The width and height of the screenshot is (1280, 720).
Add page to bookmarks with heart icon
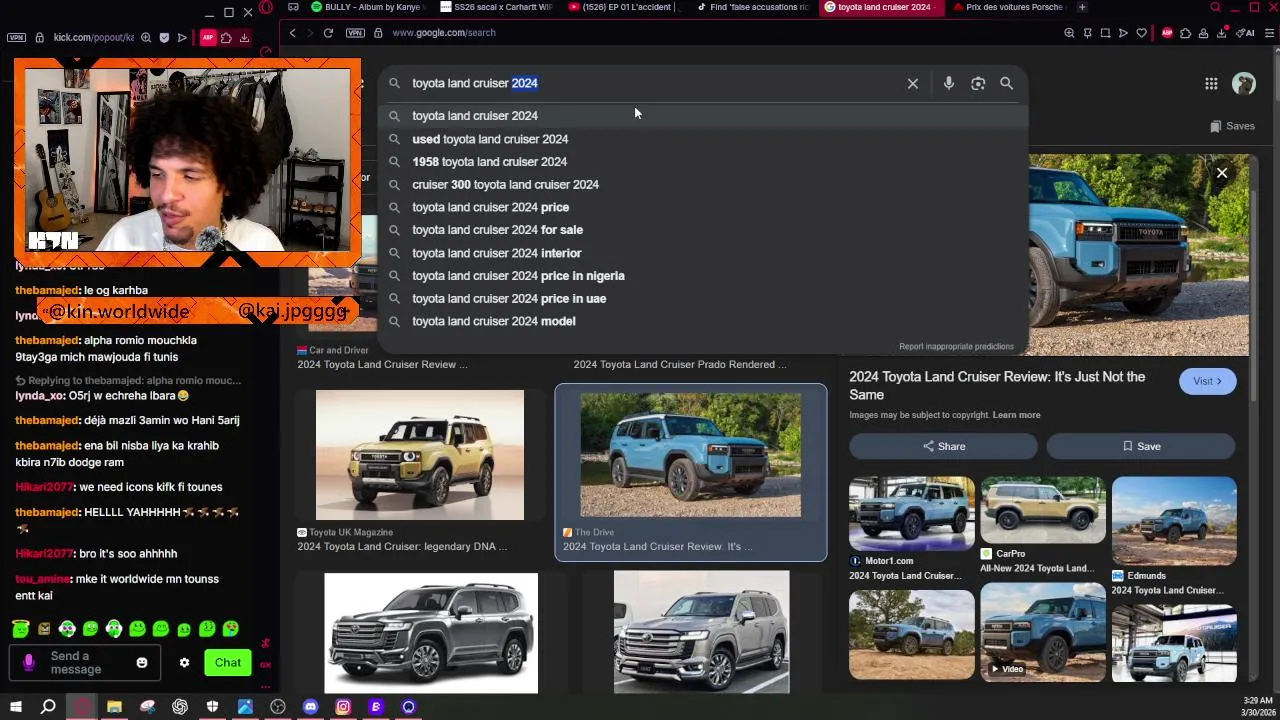click(x=1141, y=33)
